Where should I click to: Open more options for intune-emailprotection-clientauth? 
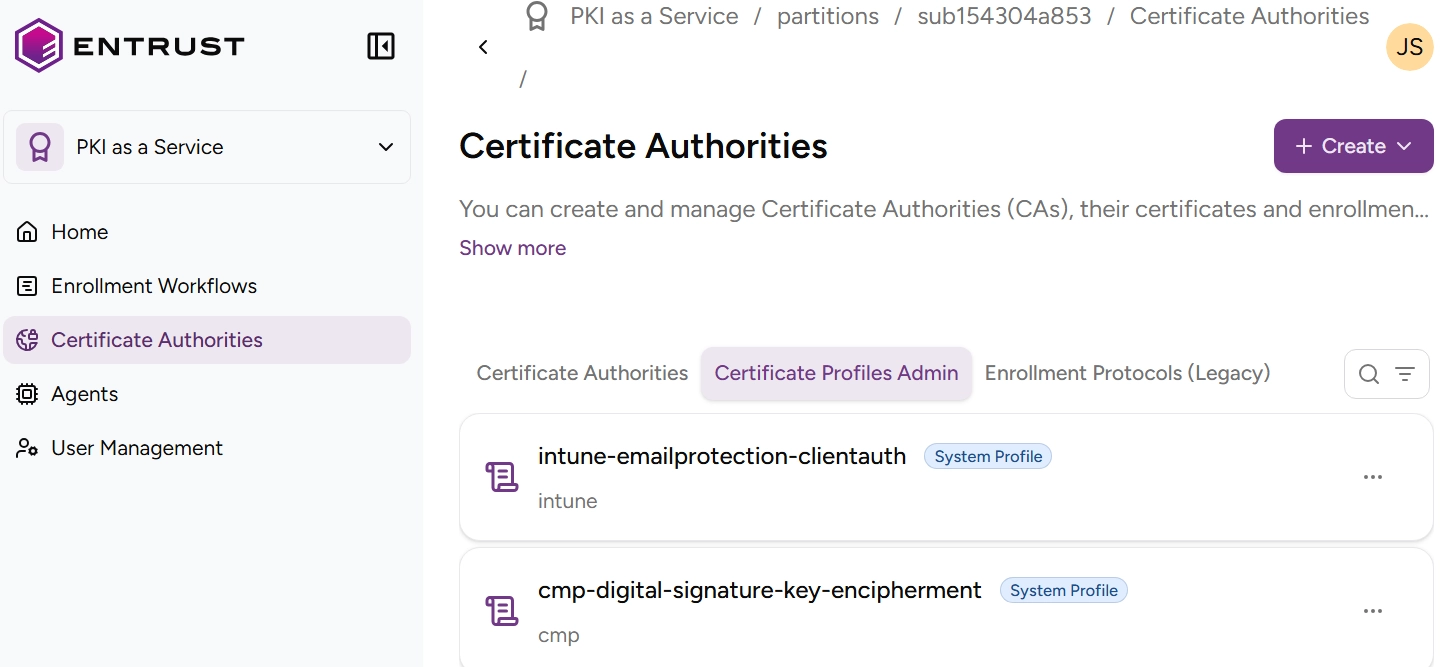click(1372, 477)
